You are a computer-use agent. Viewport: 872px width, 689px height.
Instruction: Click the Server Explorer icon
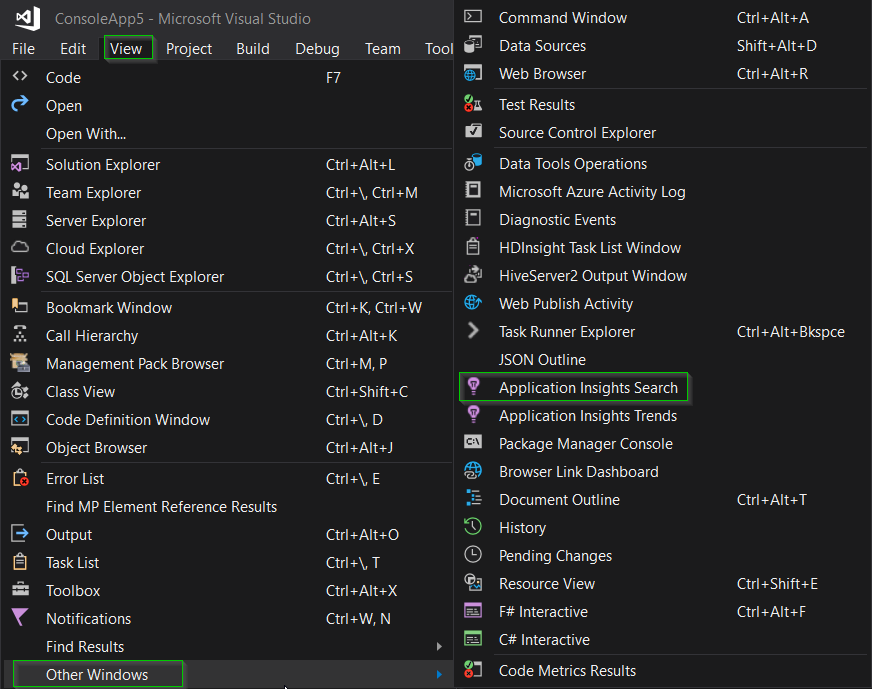19,219
